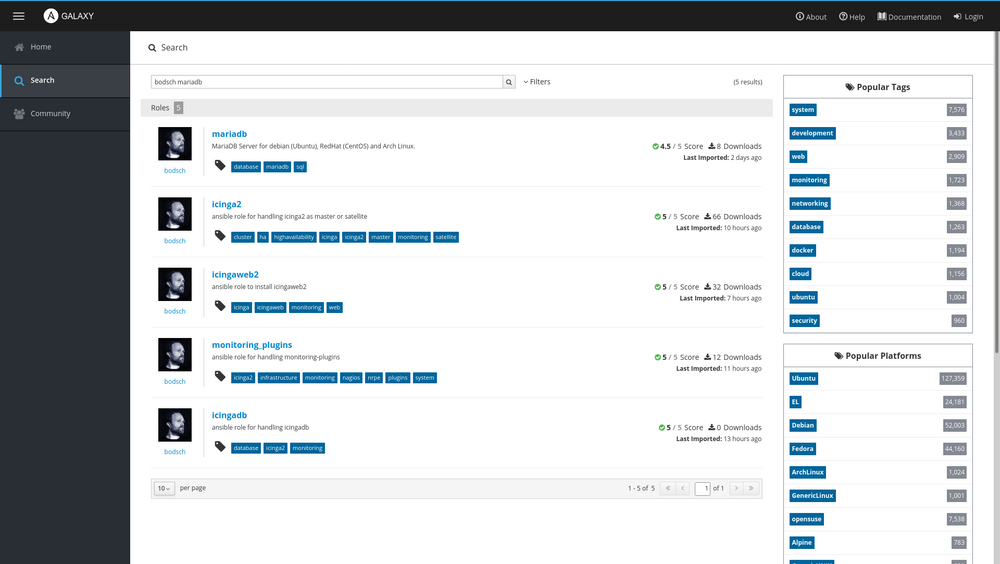
Task: Filter by popular tag 'cloud'
Action: (800, 274)
